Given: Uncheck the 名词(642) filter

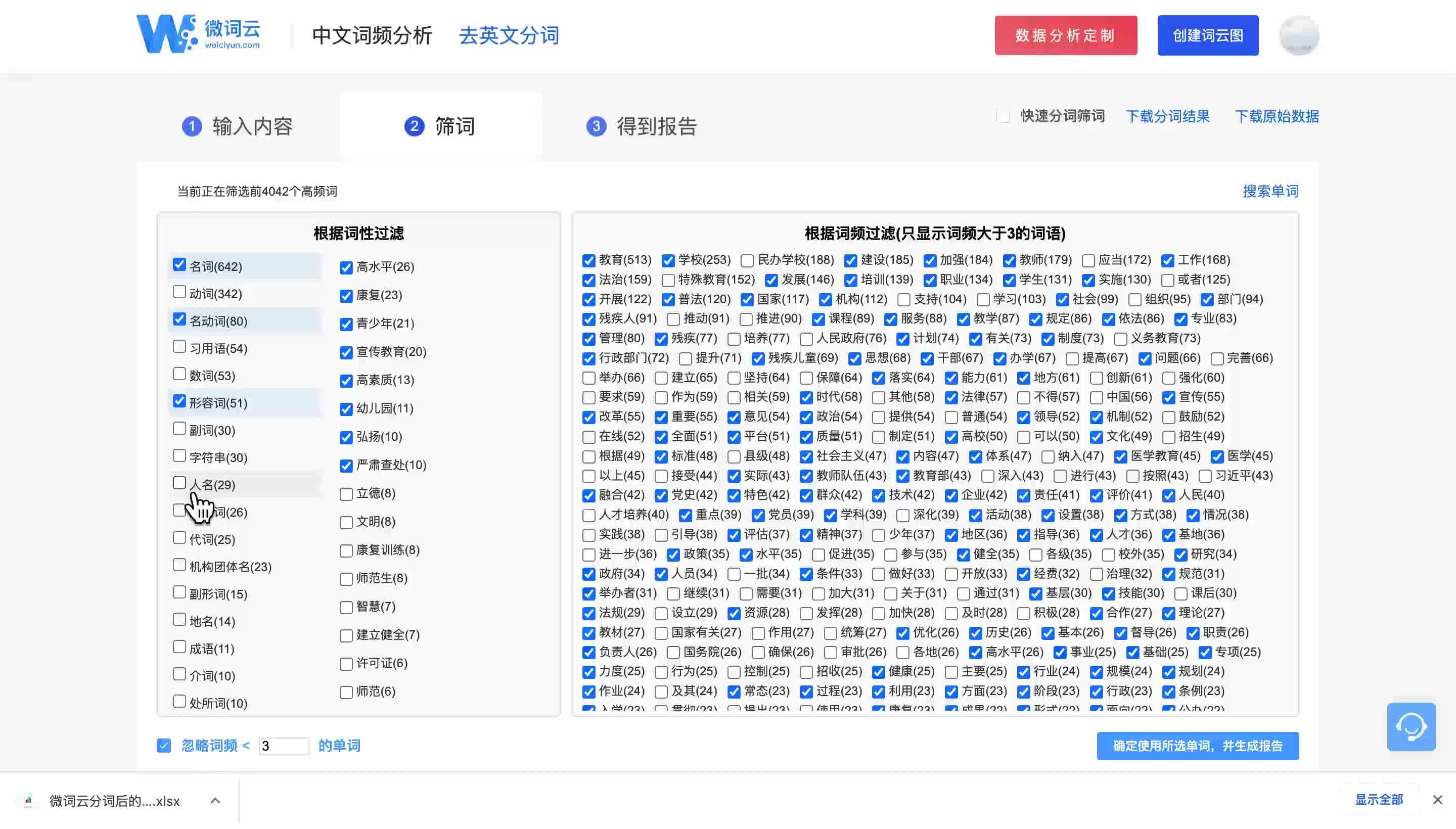Looking at the screenshot, I should click(179, 265).
